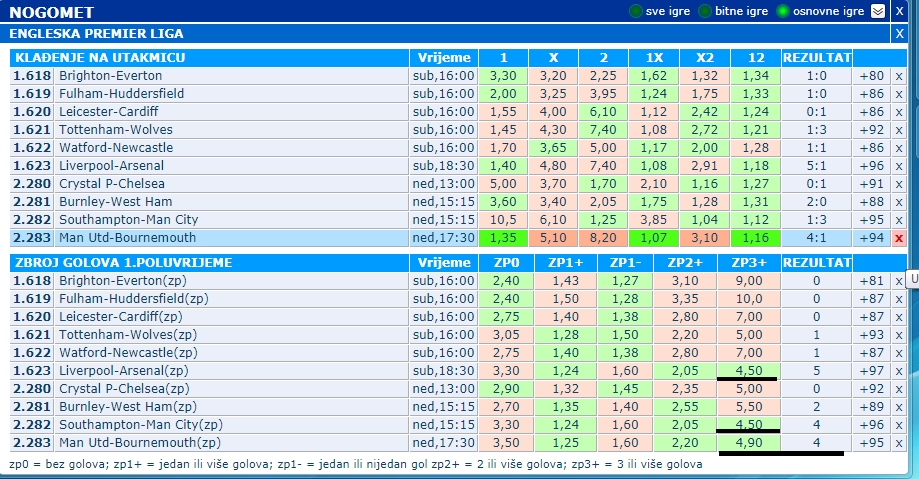Select the 'bitne igre' radio option

pos(705,11)
